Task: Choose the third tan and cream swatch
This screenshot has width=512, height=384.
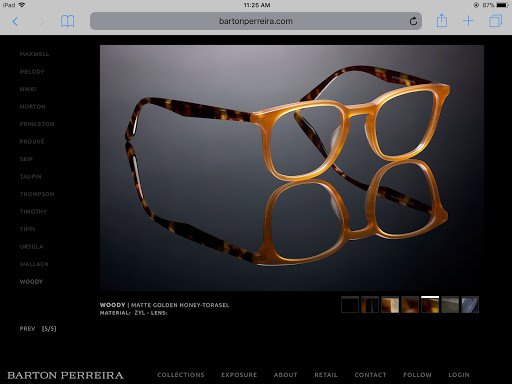Action: (x=390, y=305)
